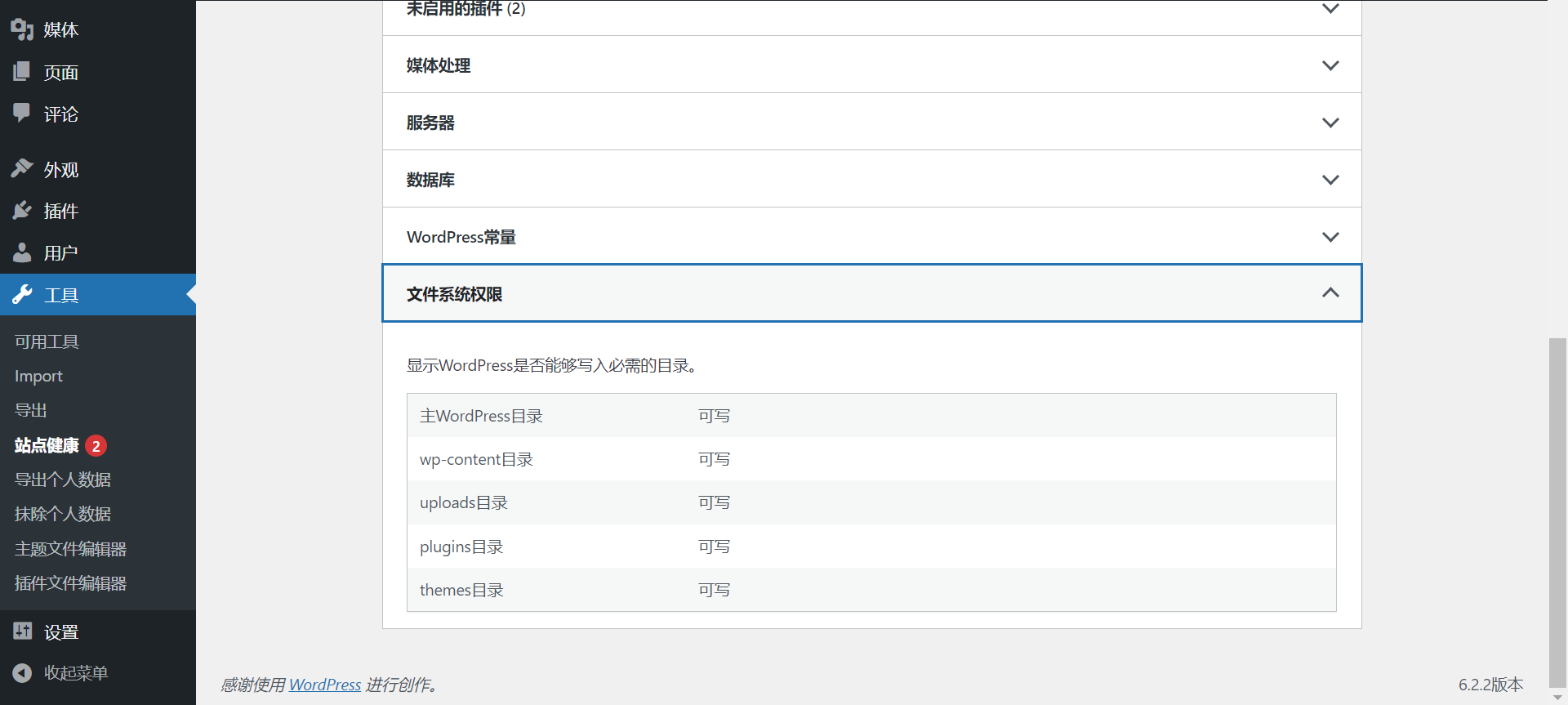Image resolution: width=1568 pixels, height=705 pixels.
Task: Collapse the 文件系统权限 section chevron
Action: [1330, 292]
